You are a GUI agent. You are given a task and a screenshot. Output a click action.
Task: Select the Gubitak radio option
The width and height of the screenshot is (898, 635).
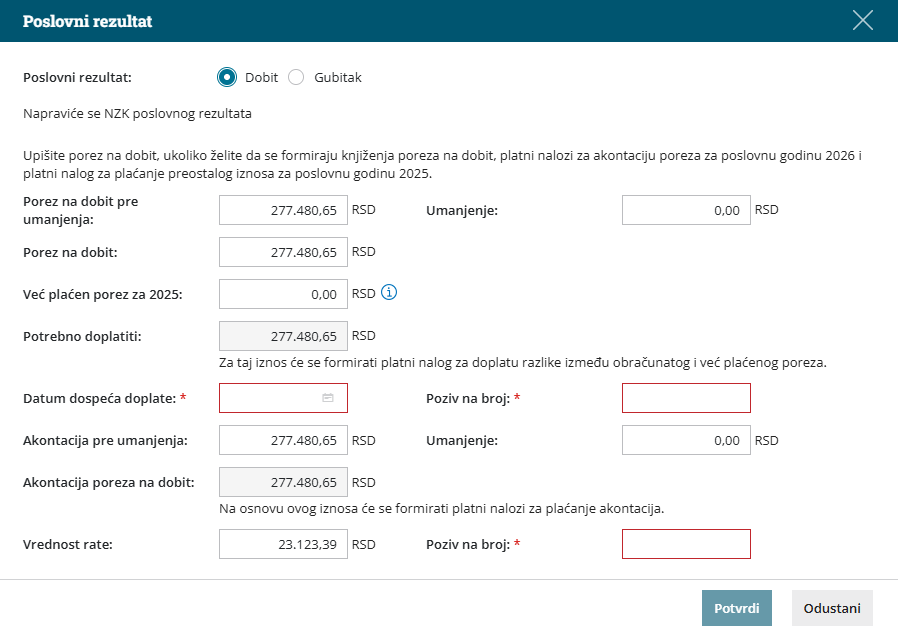pyautogui.click(x=296, y=77)
